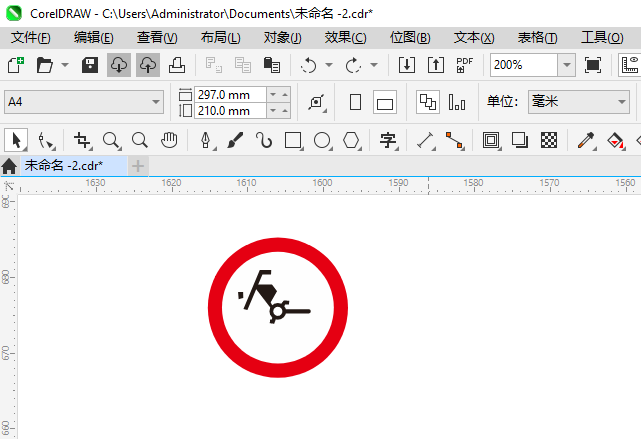Select the Shape node editing tool
Screen dimensions: 641x439
pyautogui.click(x=46, y=141)
